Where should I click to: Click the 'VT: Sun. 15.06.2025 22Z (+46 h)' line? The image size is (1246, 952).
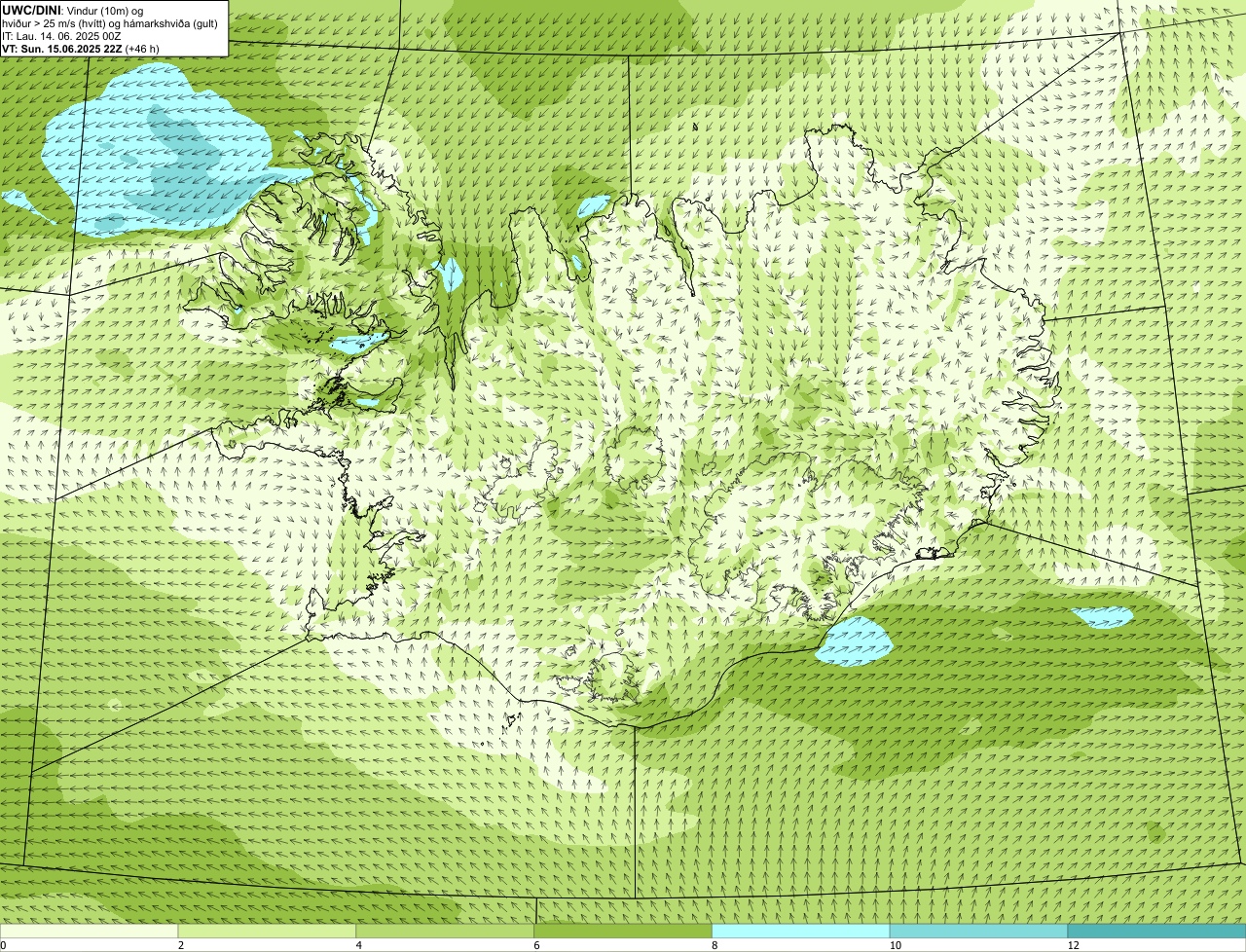click(x=81, y=48)
